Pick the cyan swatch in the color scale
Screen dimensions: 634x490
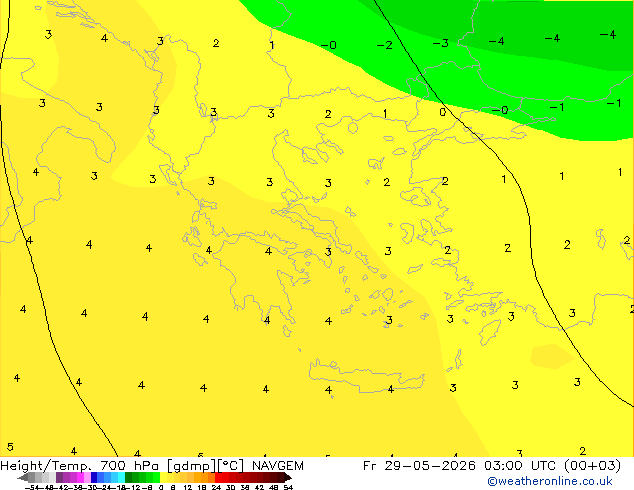click(x=122, y=477)
